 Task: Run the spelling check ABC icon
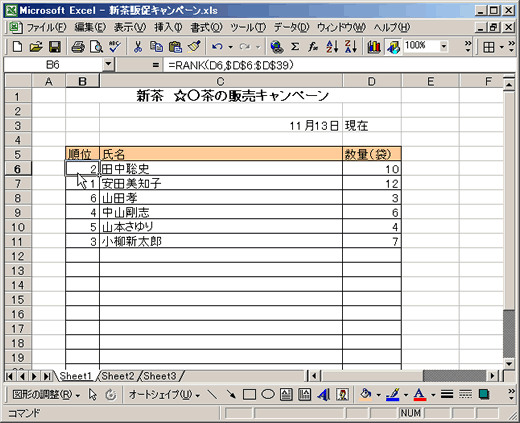(115, 46)
